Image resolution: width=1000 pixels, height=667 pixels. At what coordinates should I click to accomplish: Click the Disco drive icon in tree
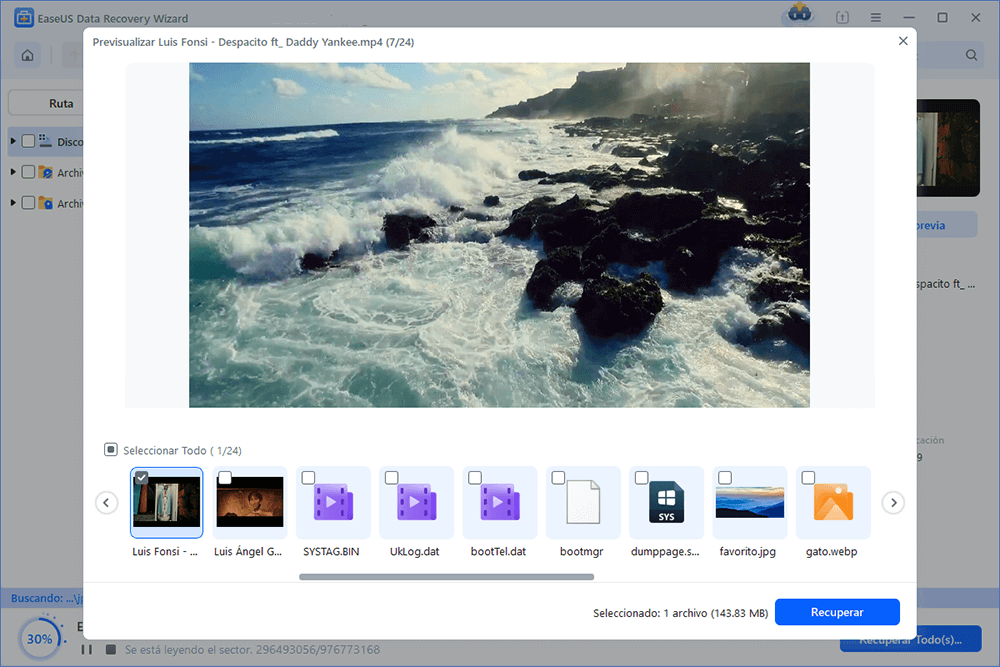pyautogui.click(x=45, y=141)
